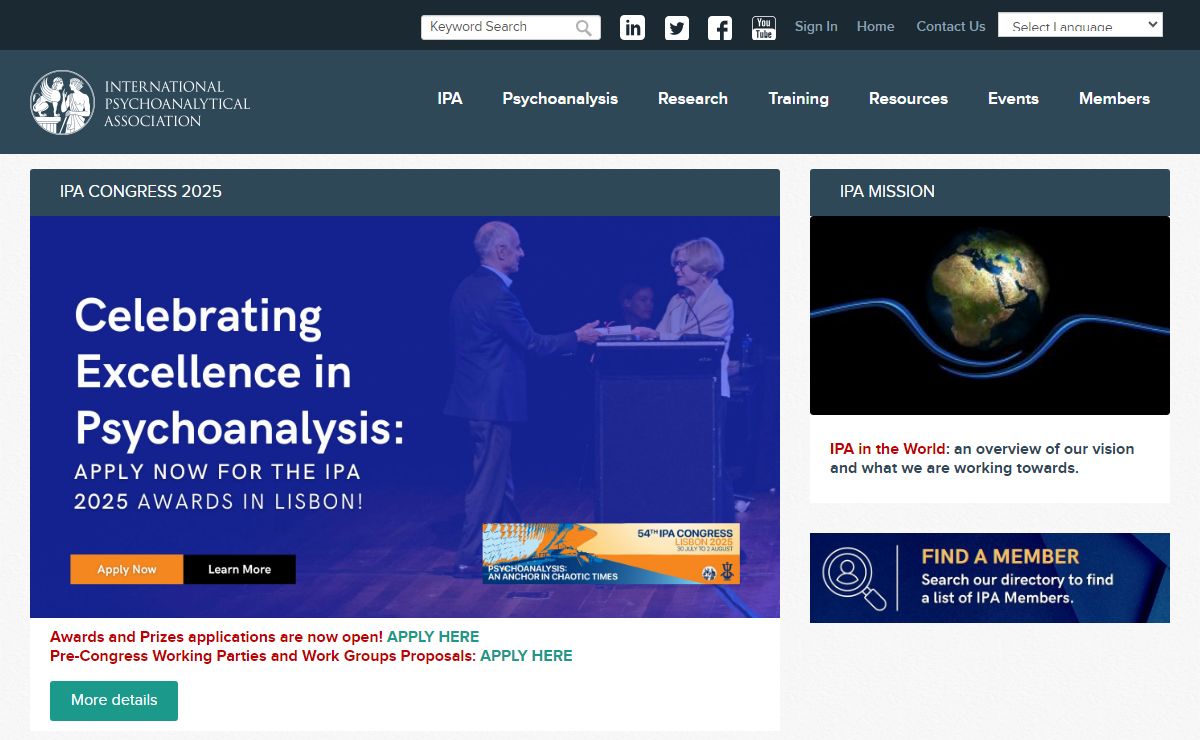This screenshot has width=1200, height=740.
Task: Click the IPA association logo emblem
Action: coord(62,102)
